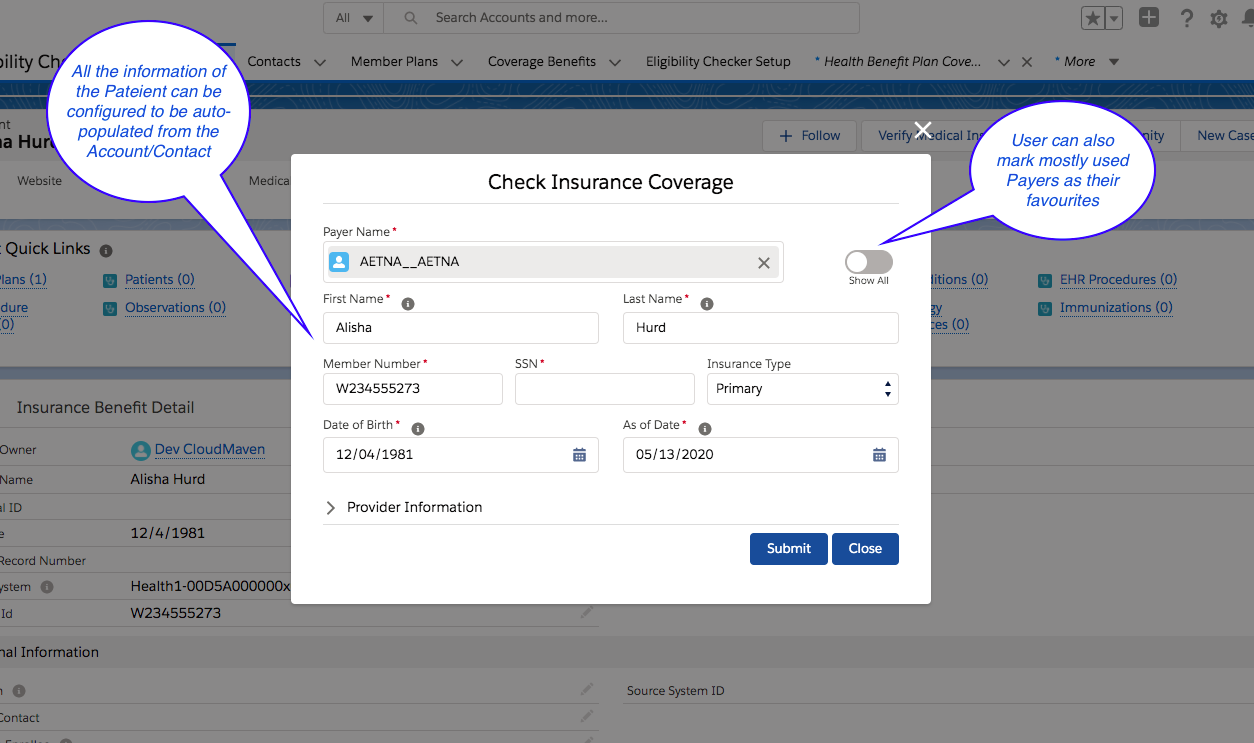Click the info tooltip next to First Name
Image resolution: width=1254 pixels, height=743 pixels.
click(x=407, y=301)
